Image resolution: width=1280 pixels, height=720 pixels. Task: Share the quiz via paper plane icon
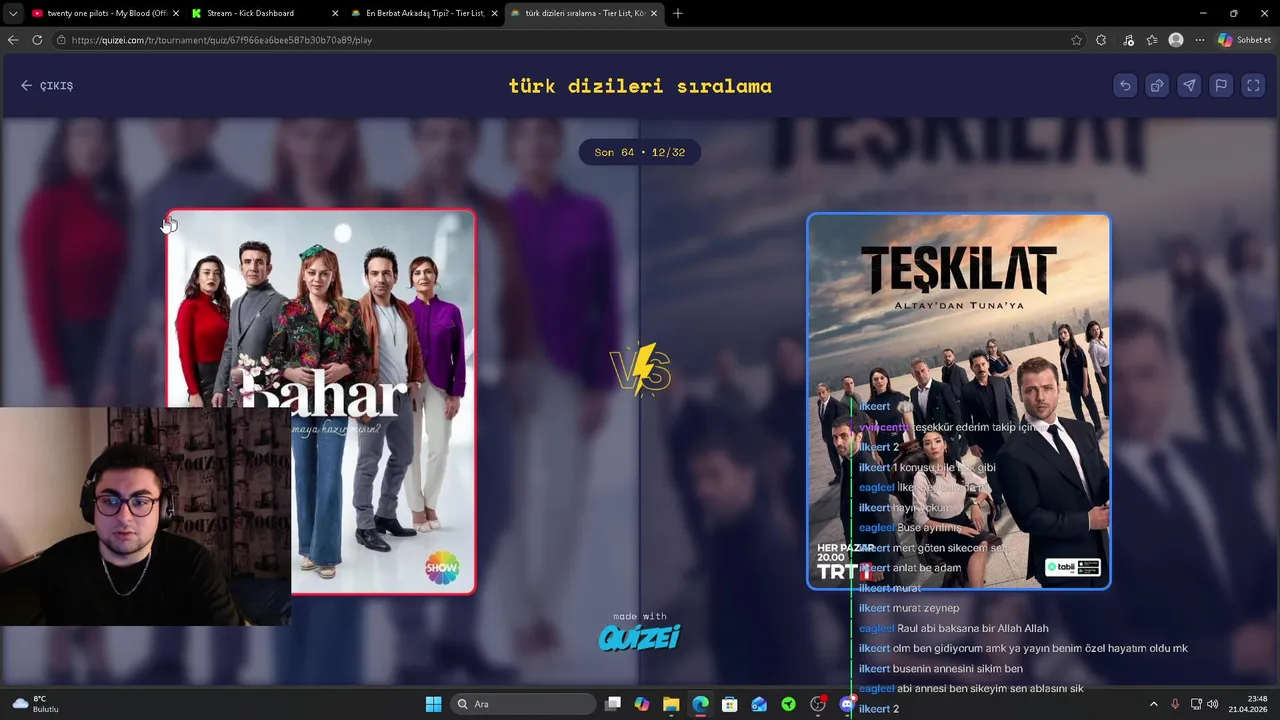point(1189,86)
